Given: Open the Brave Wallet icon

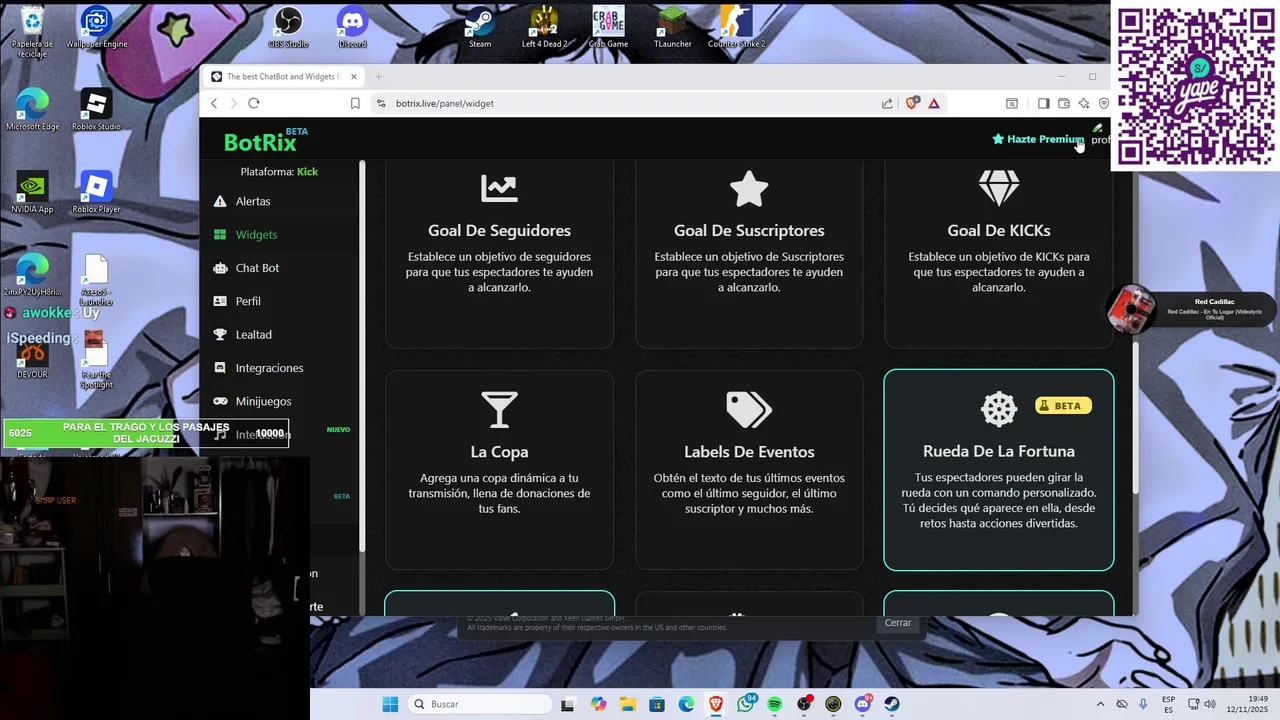Looking at the screenshot, I should 1064,103.
